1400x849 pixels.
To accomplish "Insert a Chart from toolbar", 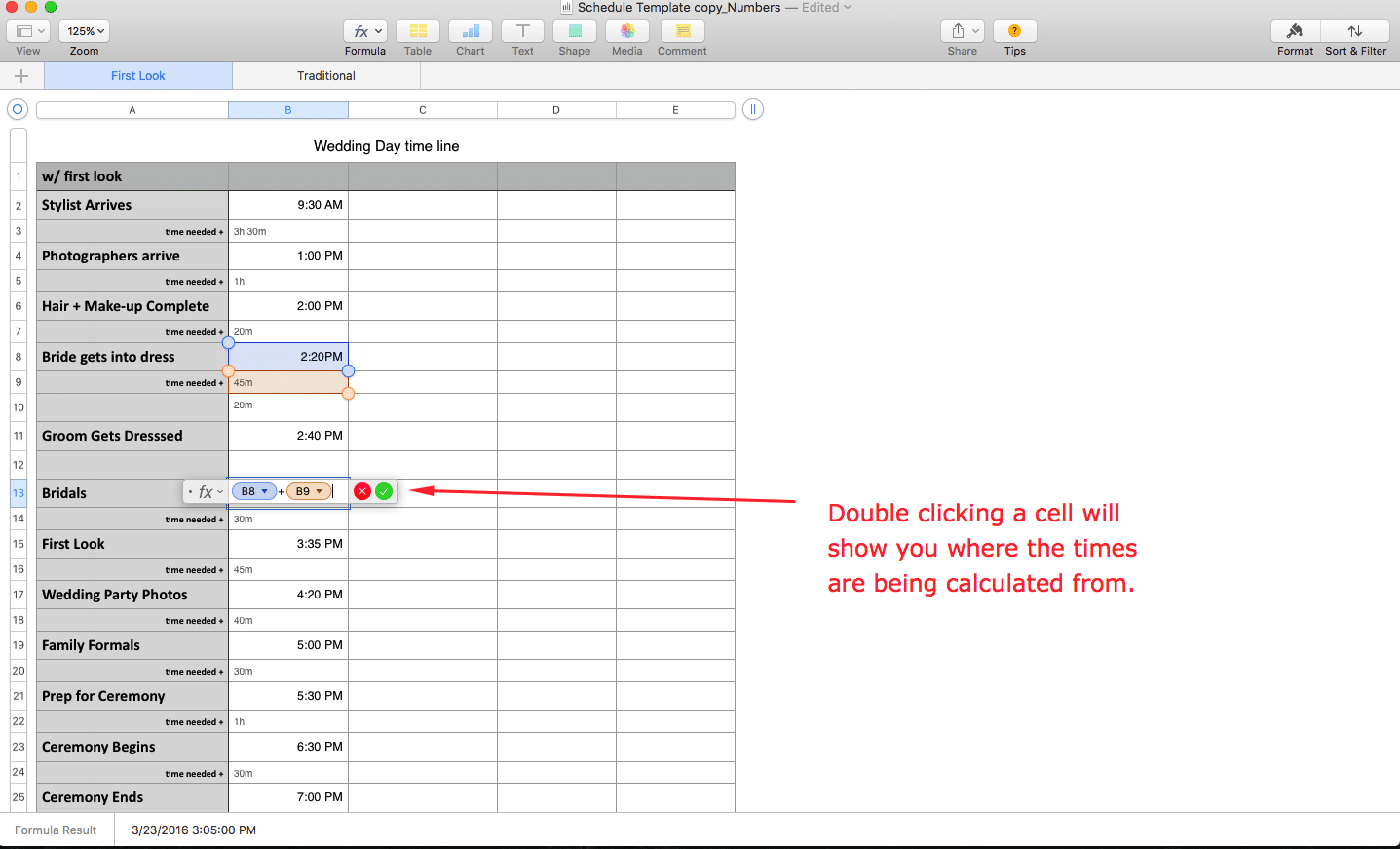I will (471, 31).
